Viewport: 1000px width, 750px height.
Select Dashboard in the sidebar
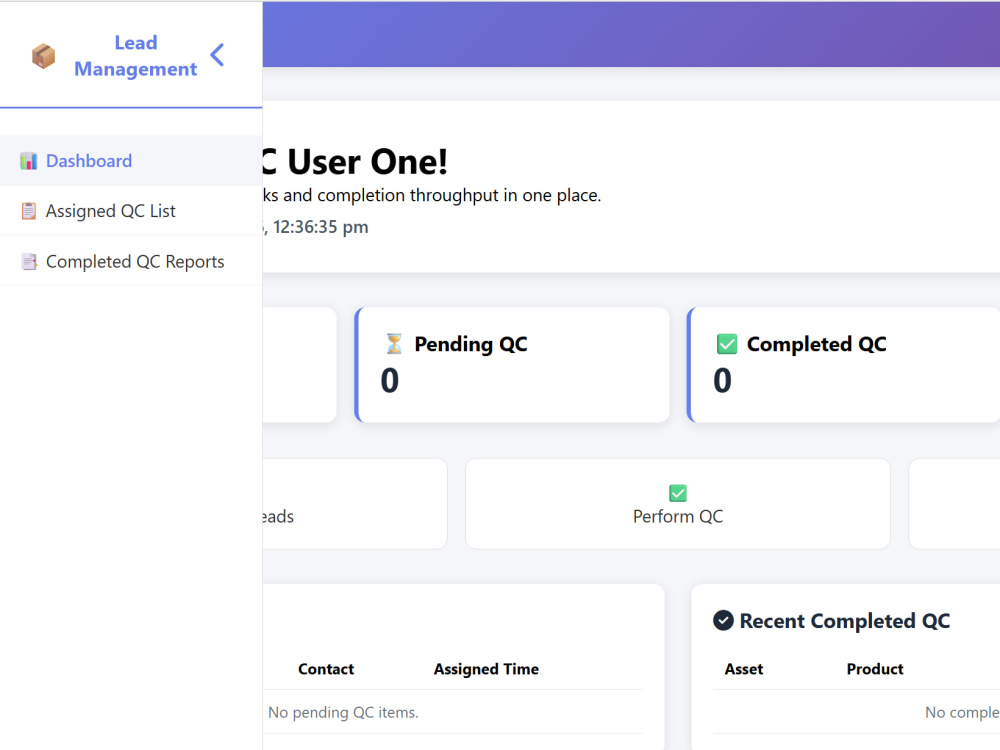coord(131,161)
